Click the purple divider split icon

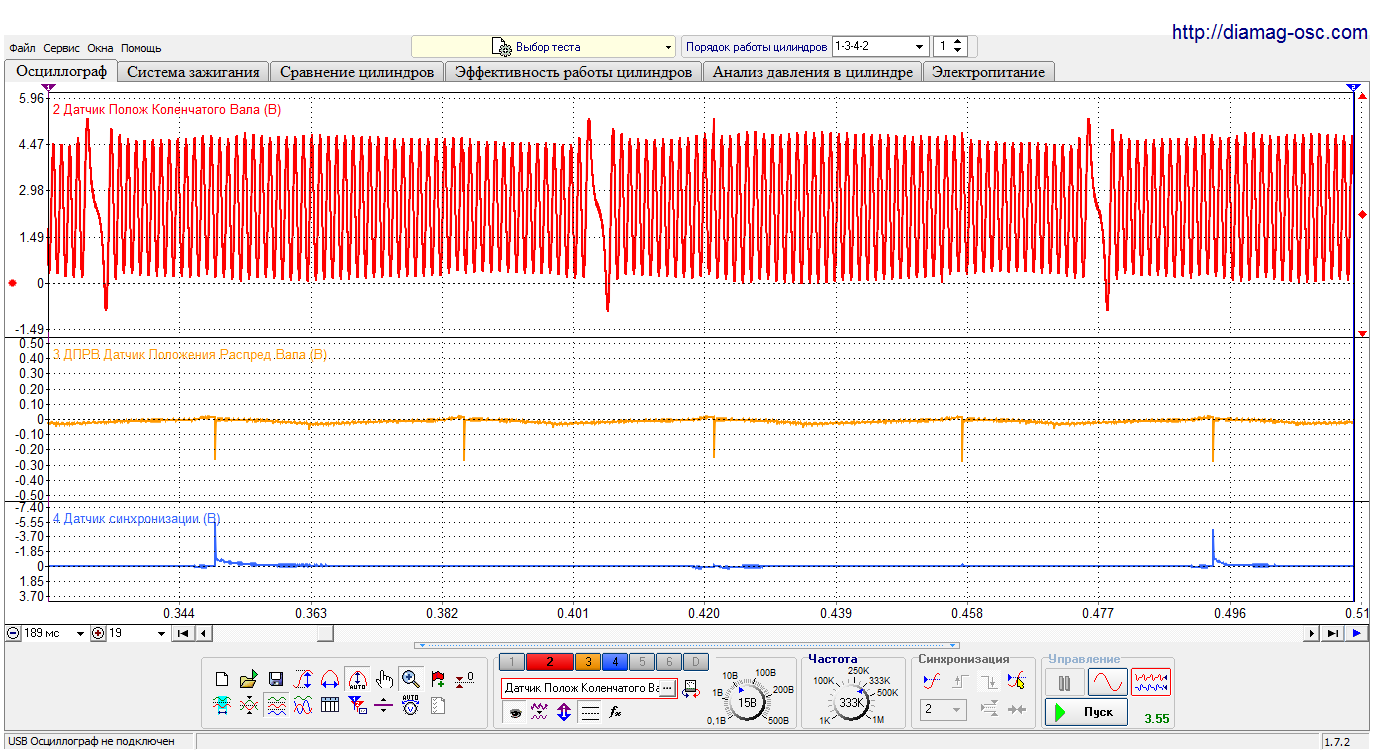(x=384, y=706)
